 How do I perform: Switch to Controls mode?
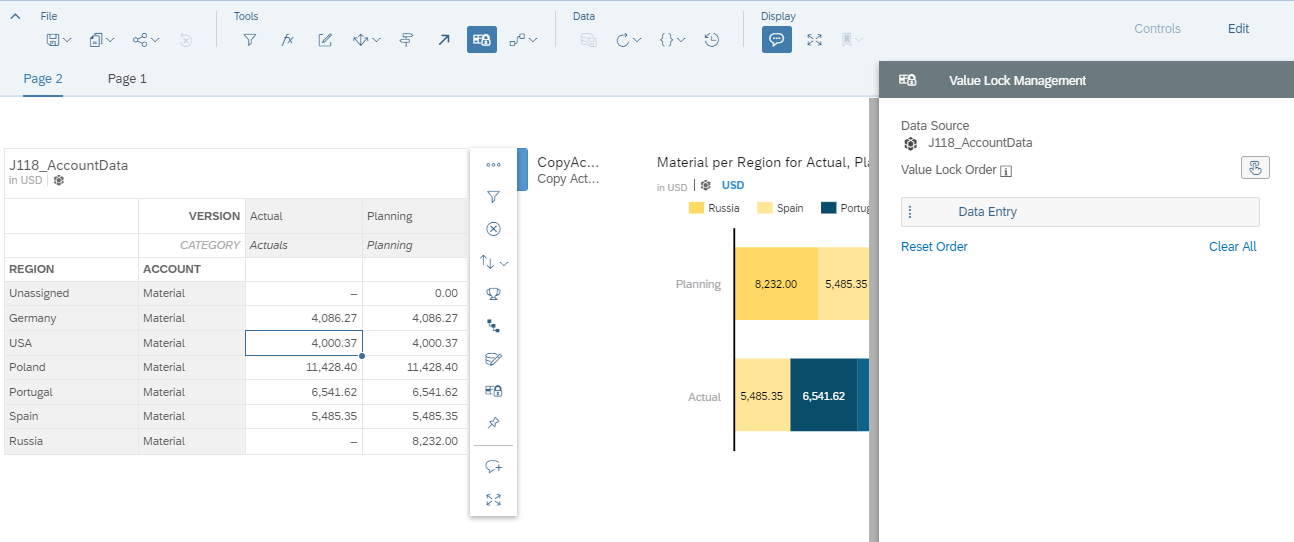pyautogui.click(x=1157, y=29)
